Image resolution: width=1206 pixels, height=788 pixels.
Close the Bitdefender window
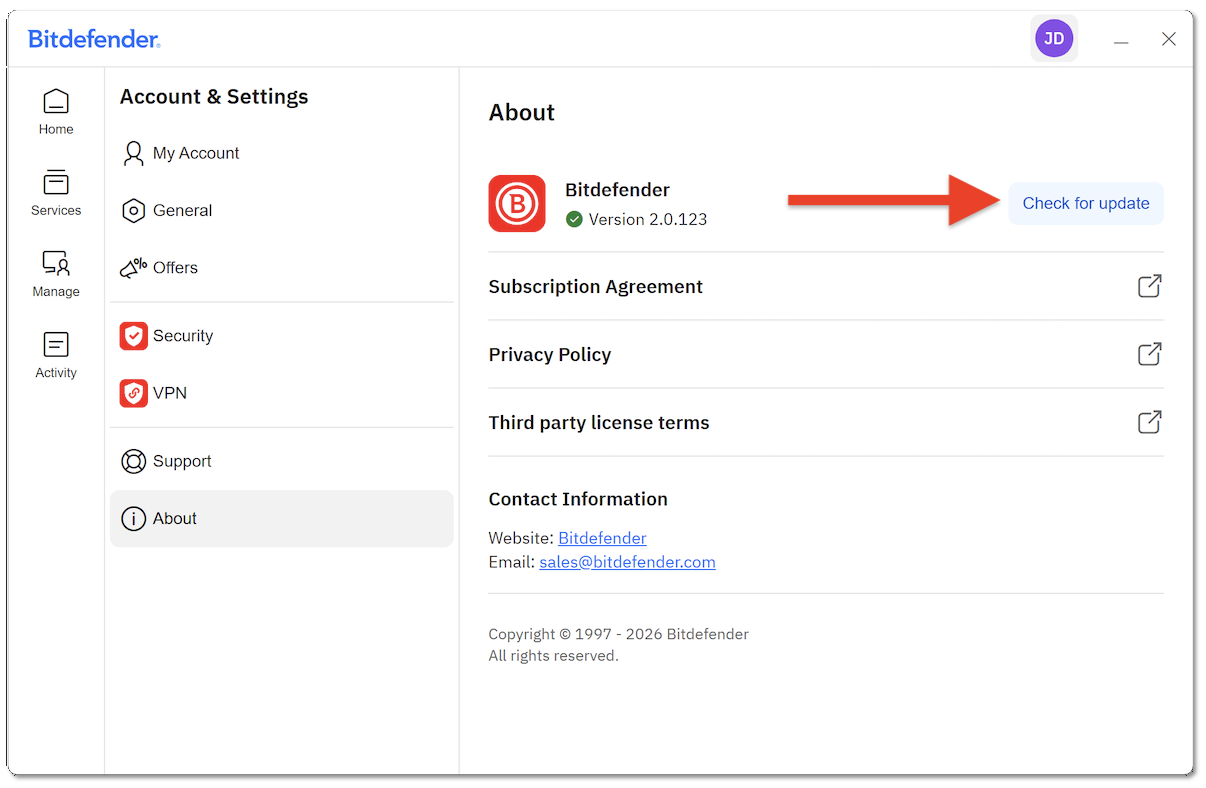coord(1168,39)
